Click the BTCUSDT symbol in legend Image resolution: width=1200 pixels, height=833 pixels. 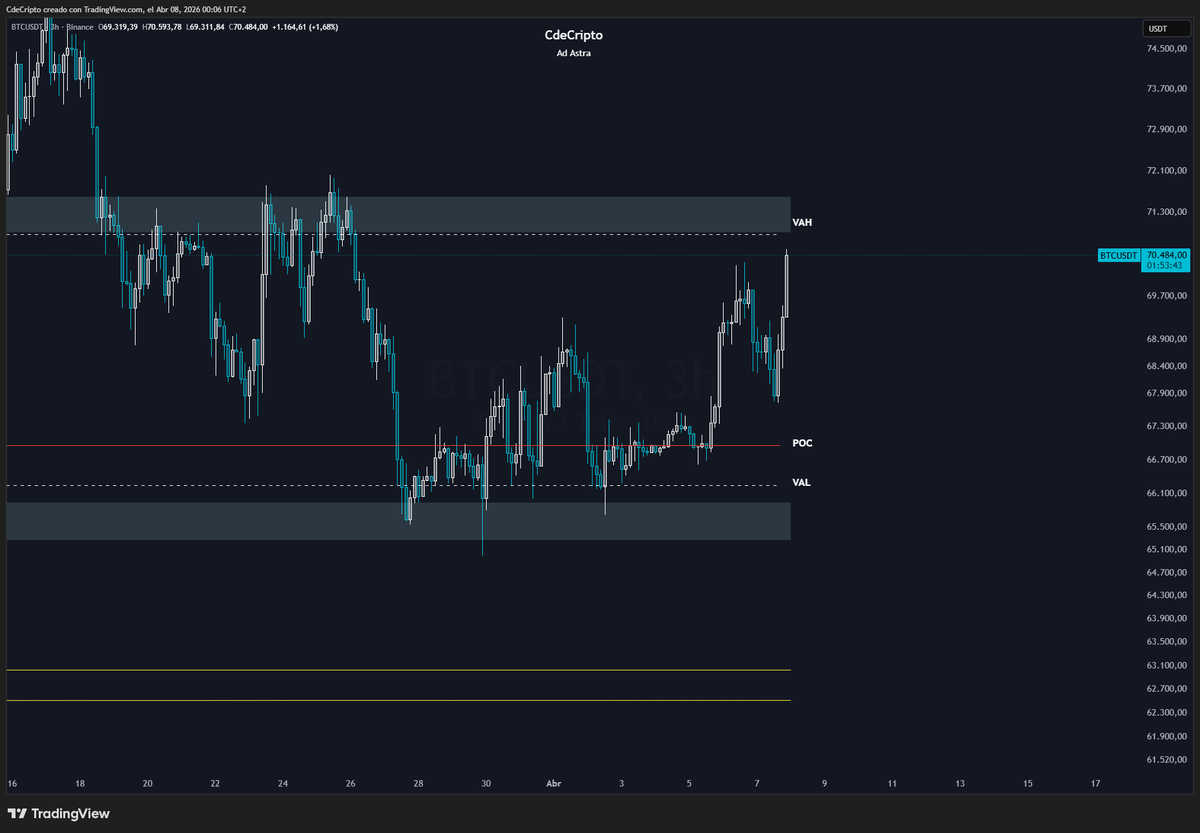click(27, 27)
